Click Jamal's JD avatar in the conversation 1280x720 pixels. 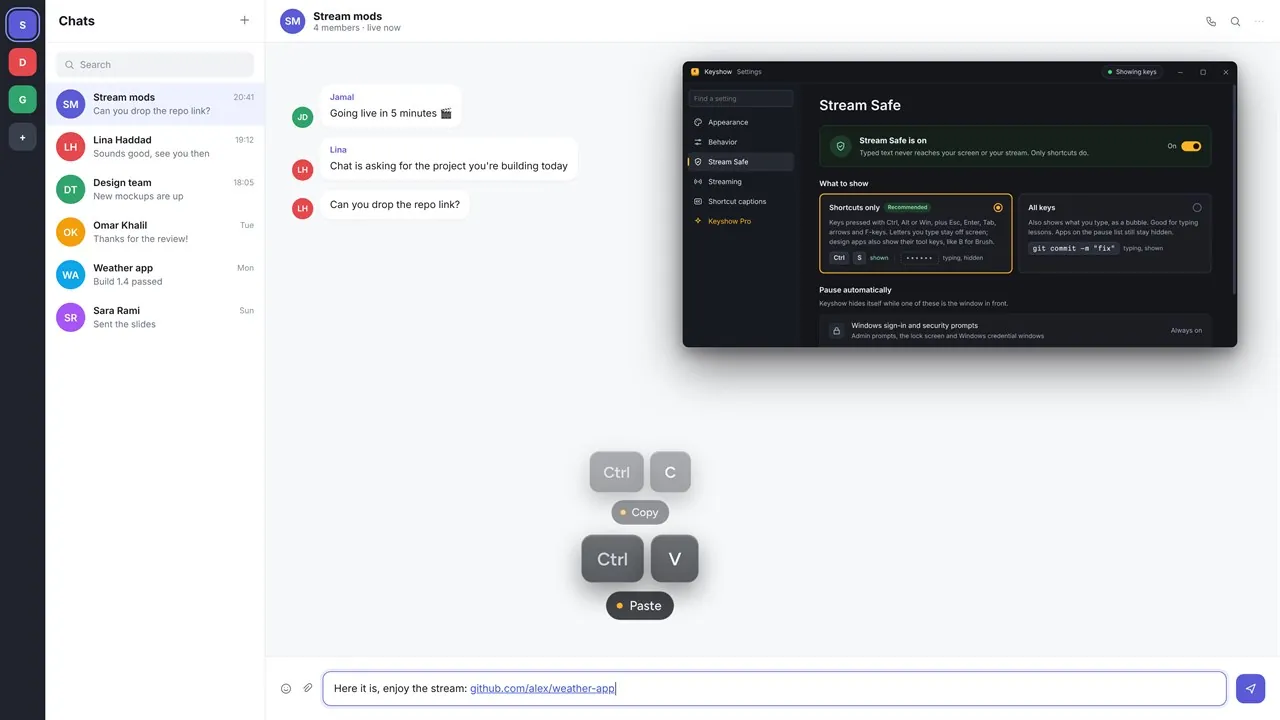[x=302, y=117]
